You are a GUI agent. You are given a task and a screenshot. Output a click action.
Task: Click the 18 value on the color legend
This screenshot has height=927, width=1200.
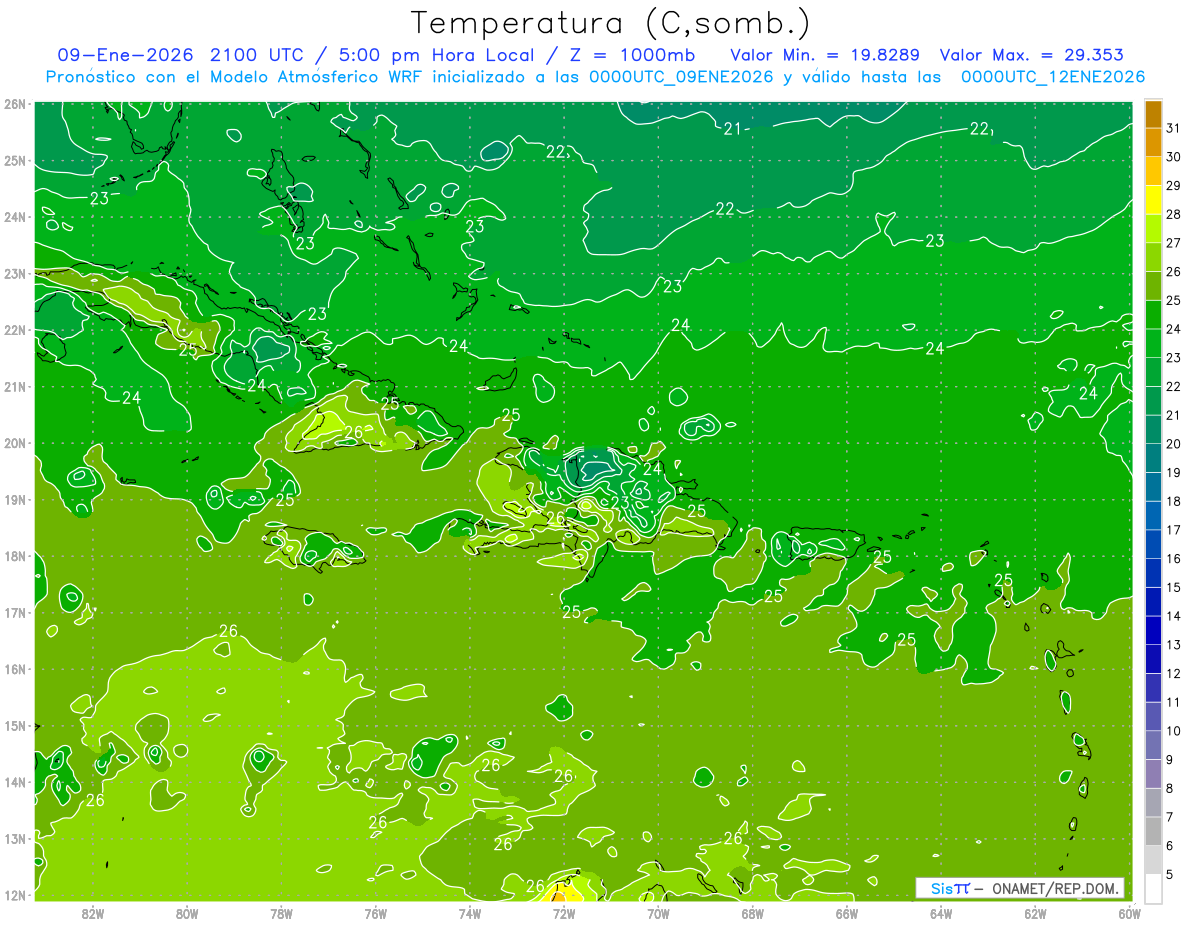pyautogui.click(x=1173, y=501)
